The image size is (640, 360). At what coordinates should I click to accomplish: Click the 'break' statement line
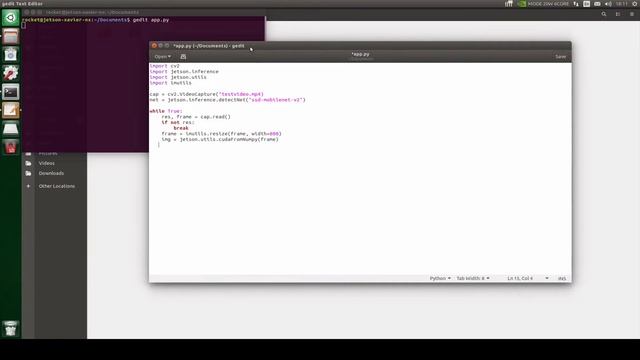(x=181, y=128)
